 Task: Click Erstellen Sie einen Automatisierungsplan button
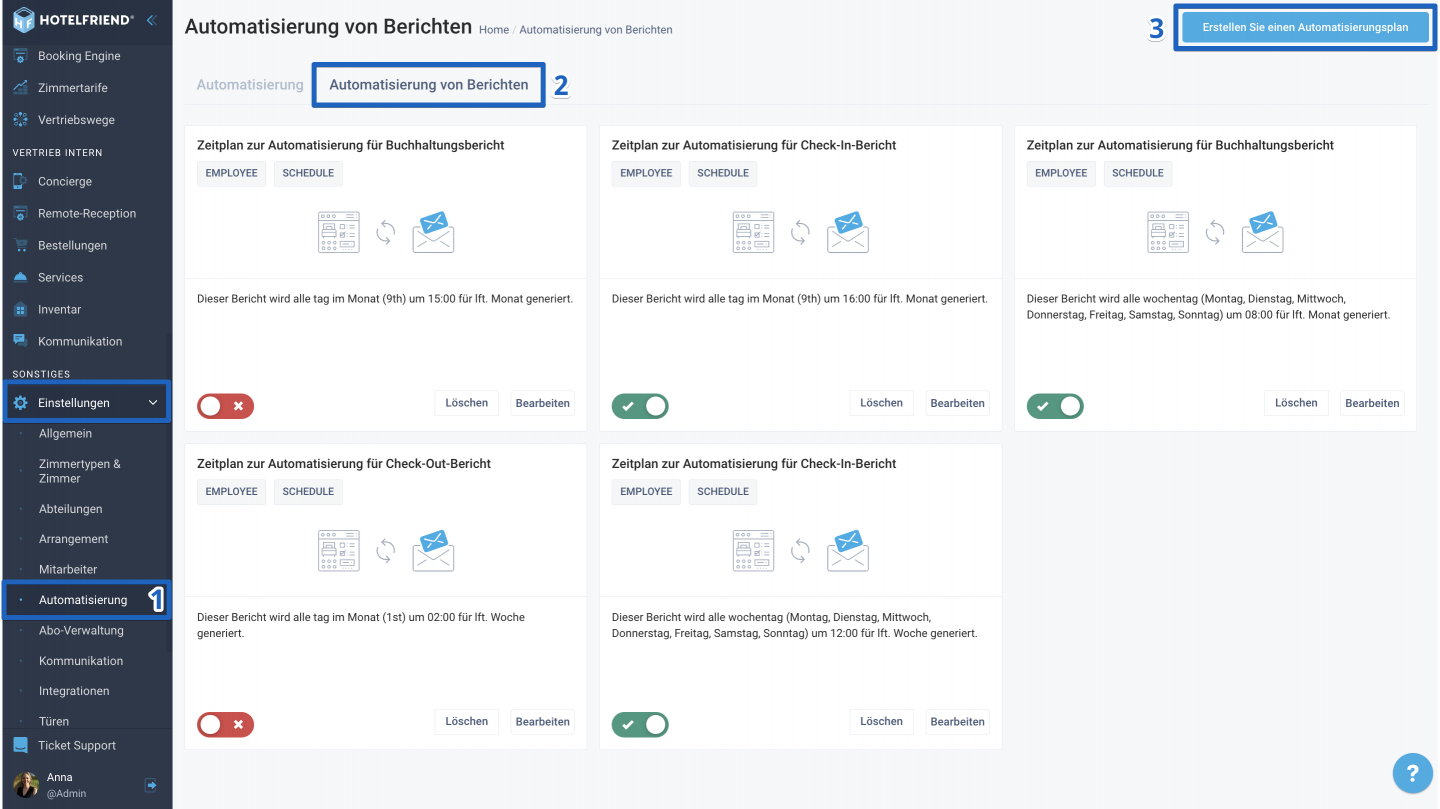coord(1305,28)
